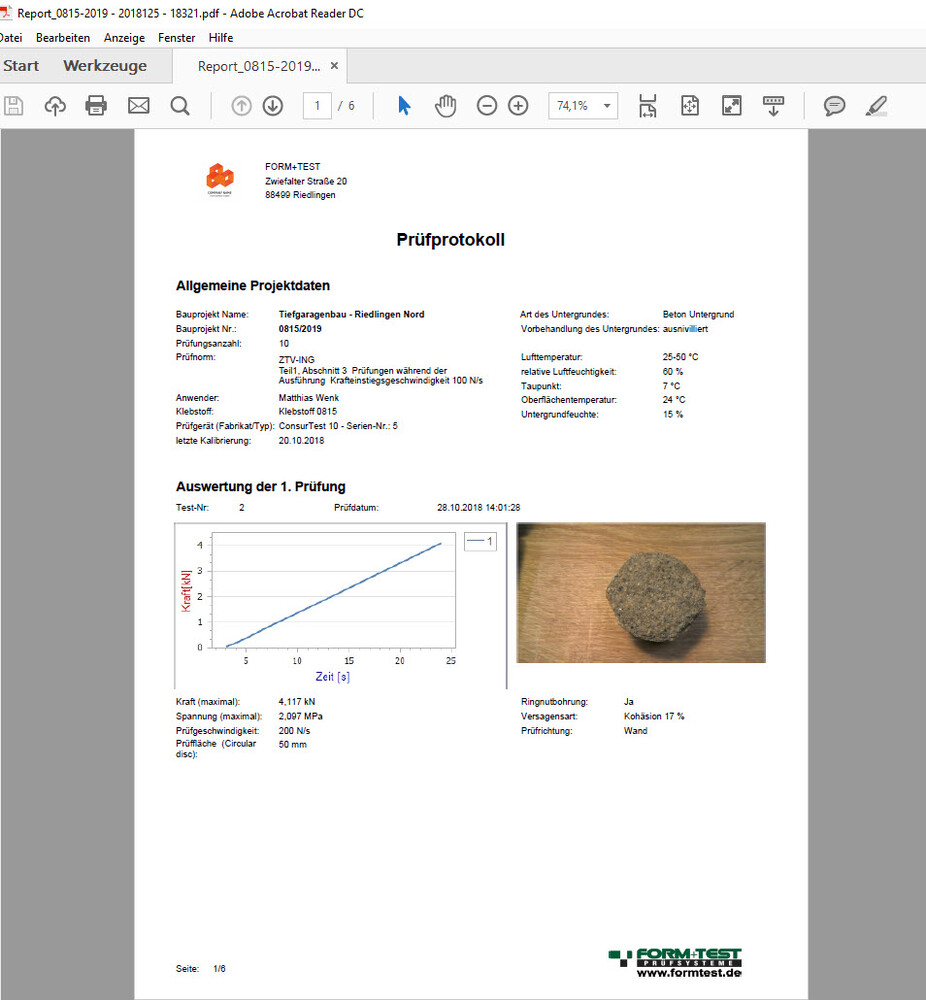Select the highlighter pen tool

pos(876,106)
